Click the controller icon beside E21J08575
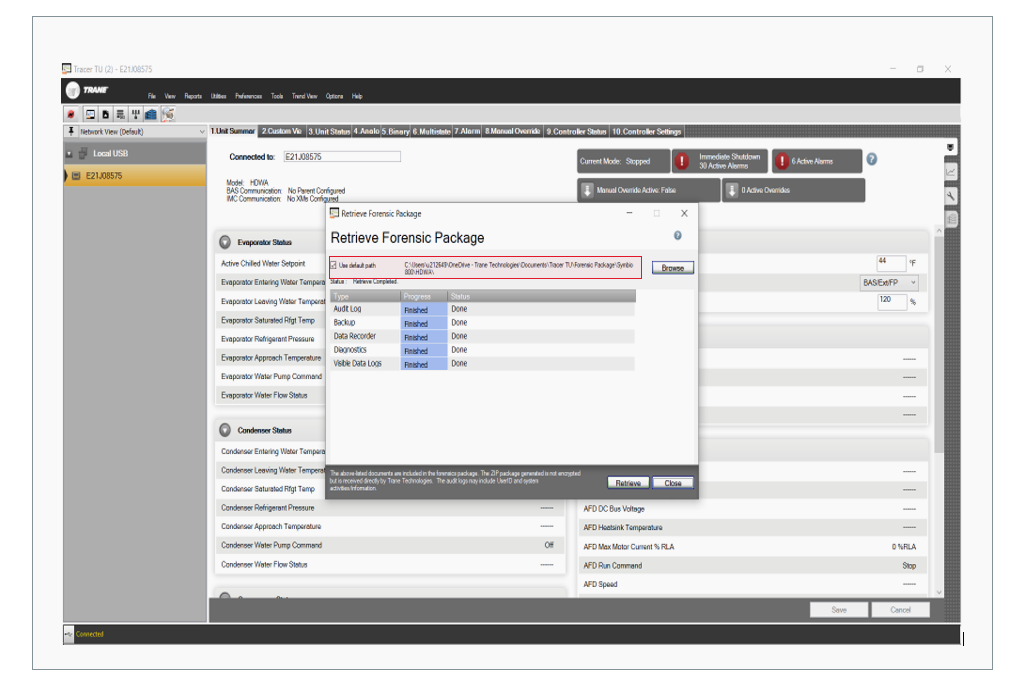The width and height of the screenshot is (1011, 698). coord(76,176)
